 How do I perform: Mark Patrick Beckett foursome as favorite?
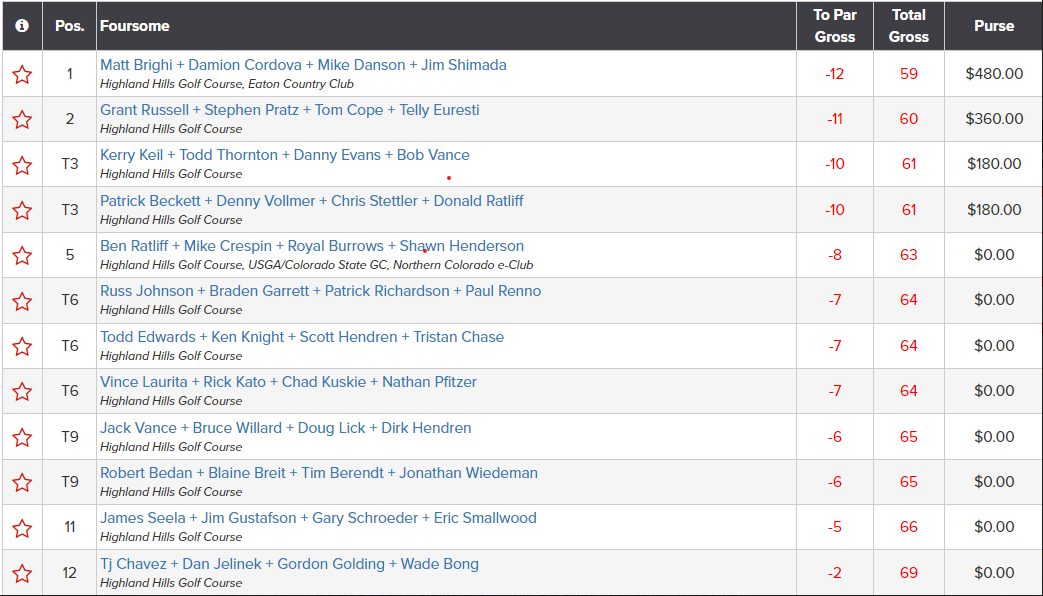[22, 210]
